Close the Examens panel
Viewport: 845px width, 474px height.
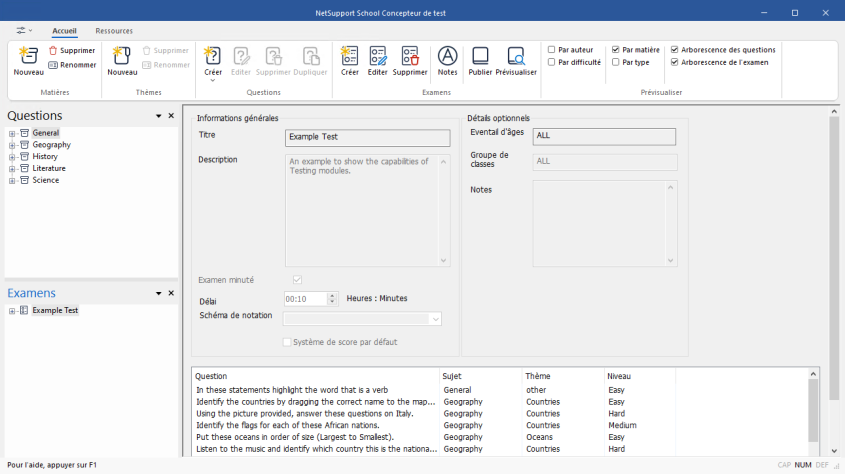pyautogui.click(x=171, y=293)
